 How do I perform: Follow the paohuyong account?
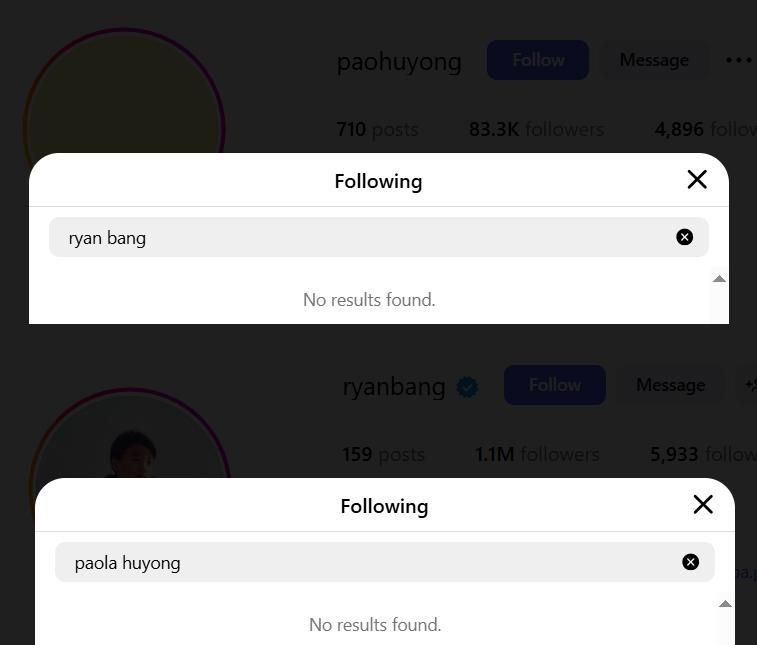(537, 60)
